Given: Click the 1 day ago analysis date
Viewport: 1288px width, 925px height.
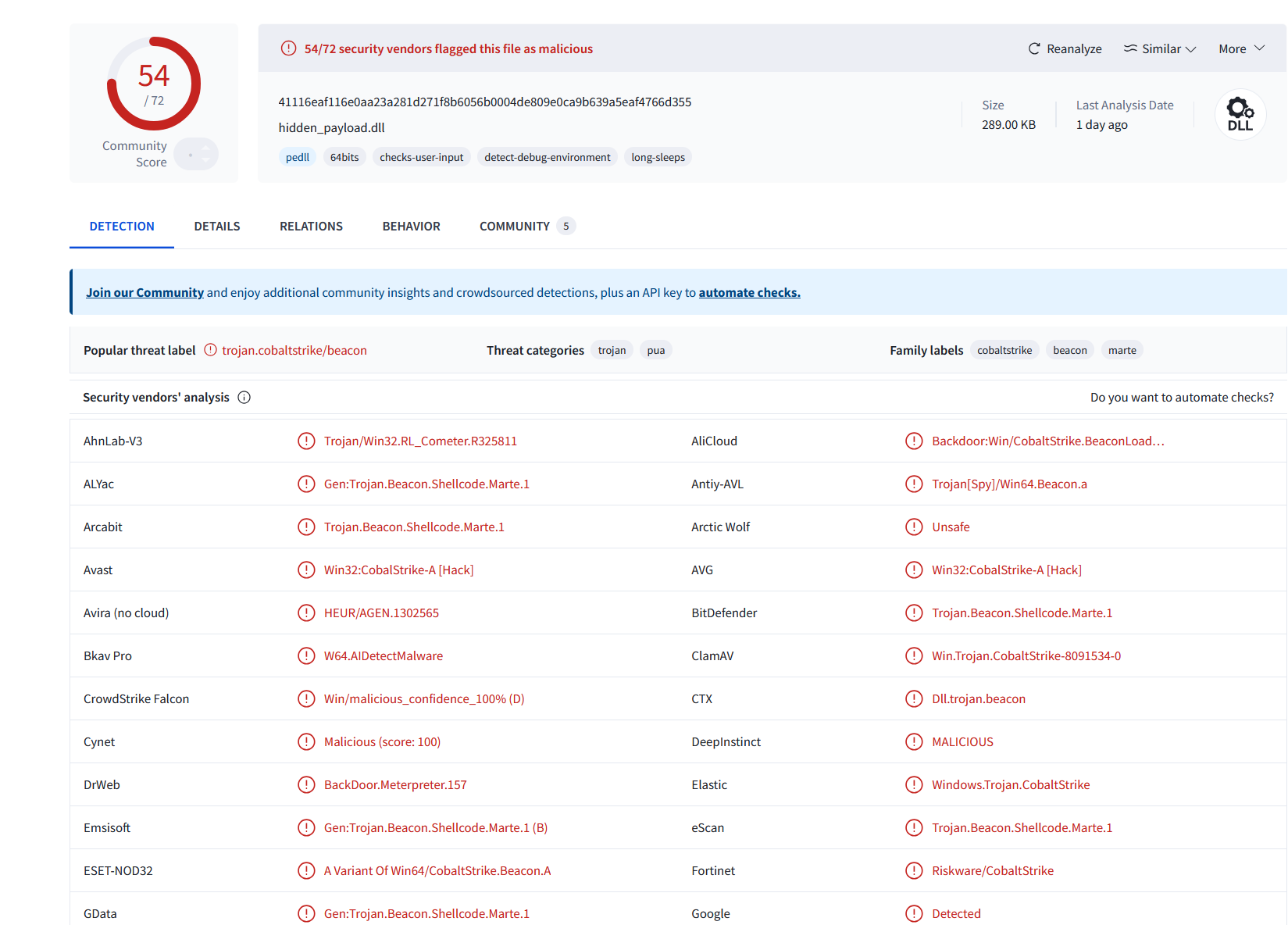Looking at the screenshot, I should pyautogui.click(x=1102, y=124).
